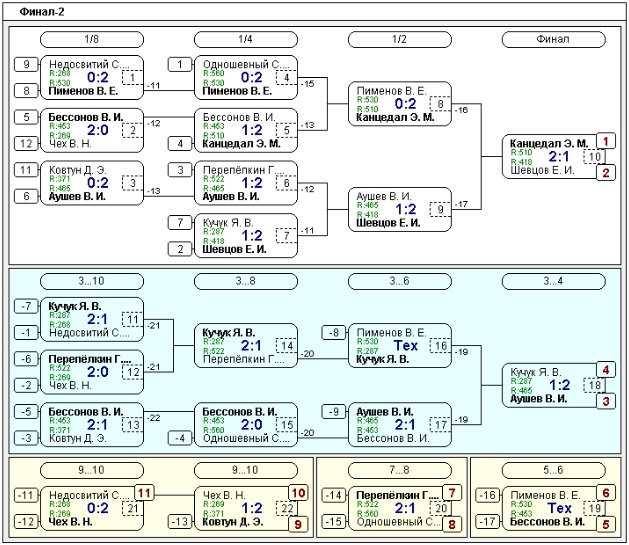Select the 5...6 round header

pyautogui.click(x=554, y=470)
